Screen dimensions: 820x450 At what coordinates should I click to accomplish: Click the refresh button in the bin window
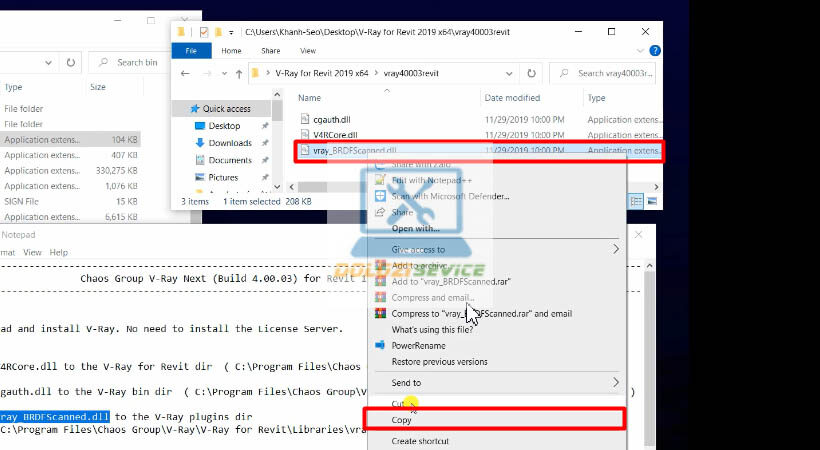click(x=71, y=62)
